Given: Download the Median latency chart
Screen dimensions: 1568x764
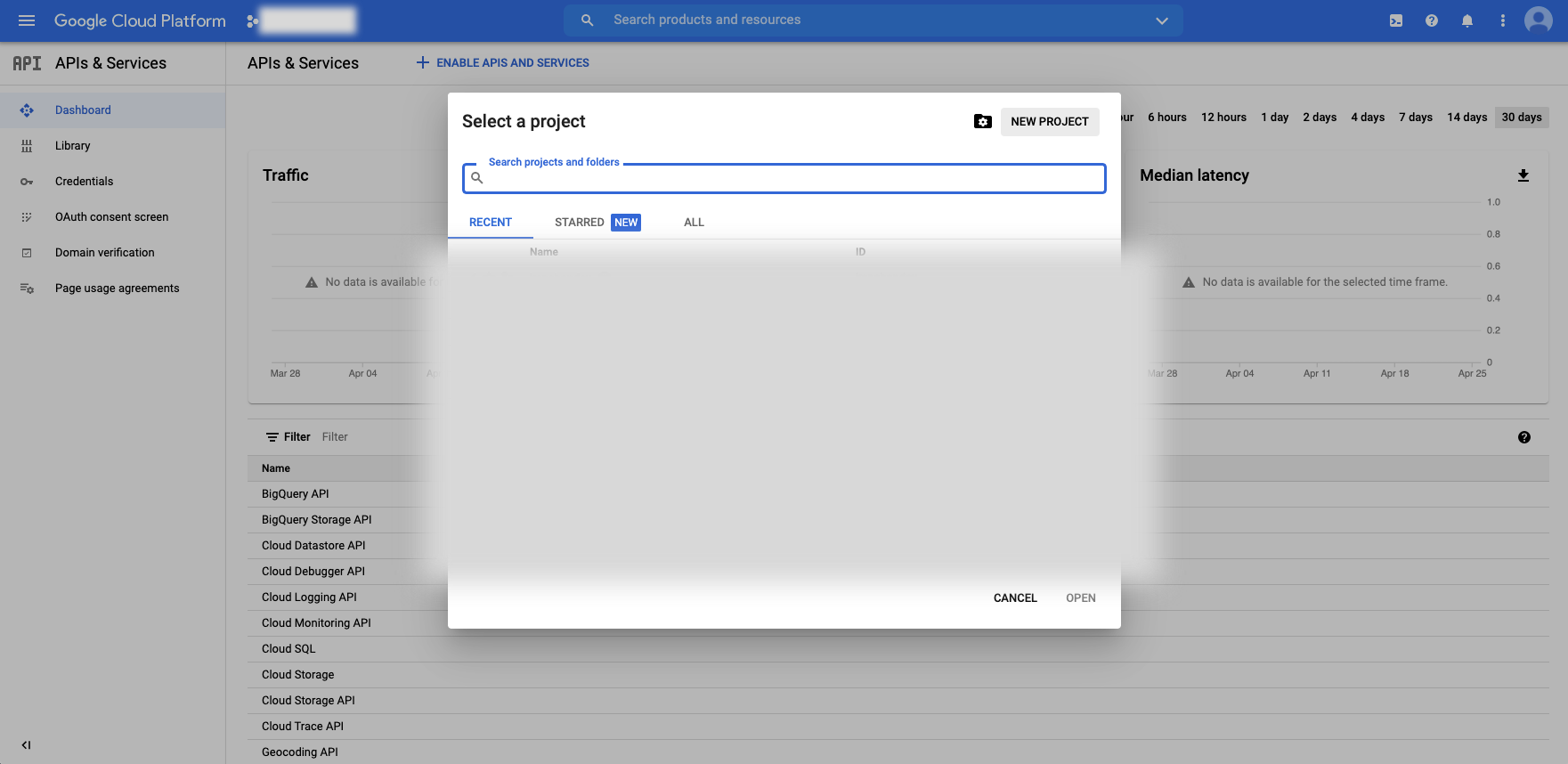Looking at the screenshot, I should click(x=1523, y=175).
